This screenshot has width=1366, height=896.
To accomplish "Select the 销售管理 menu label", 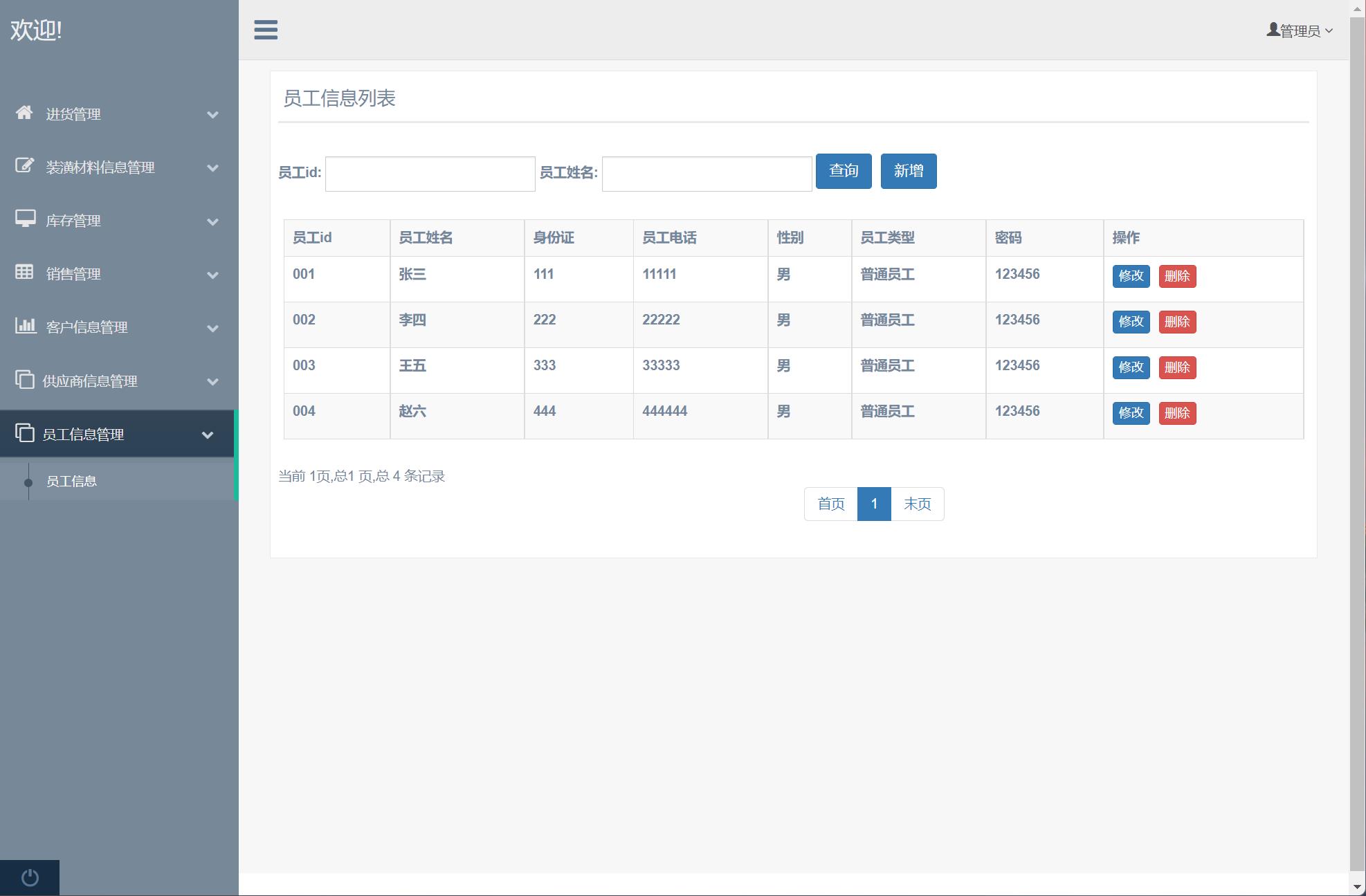I will 73,274.
